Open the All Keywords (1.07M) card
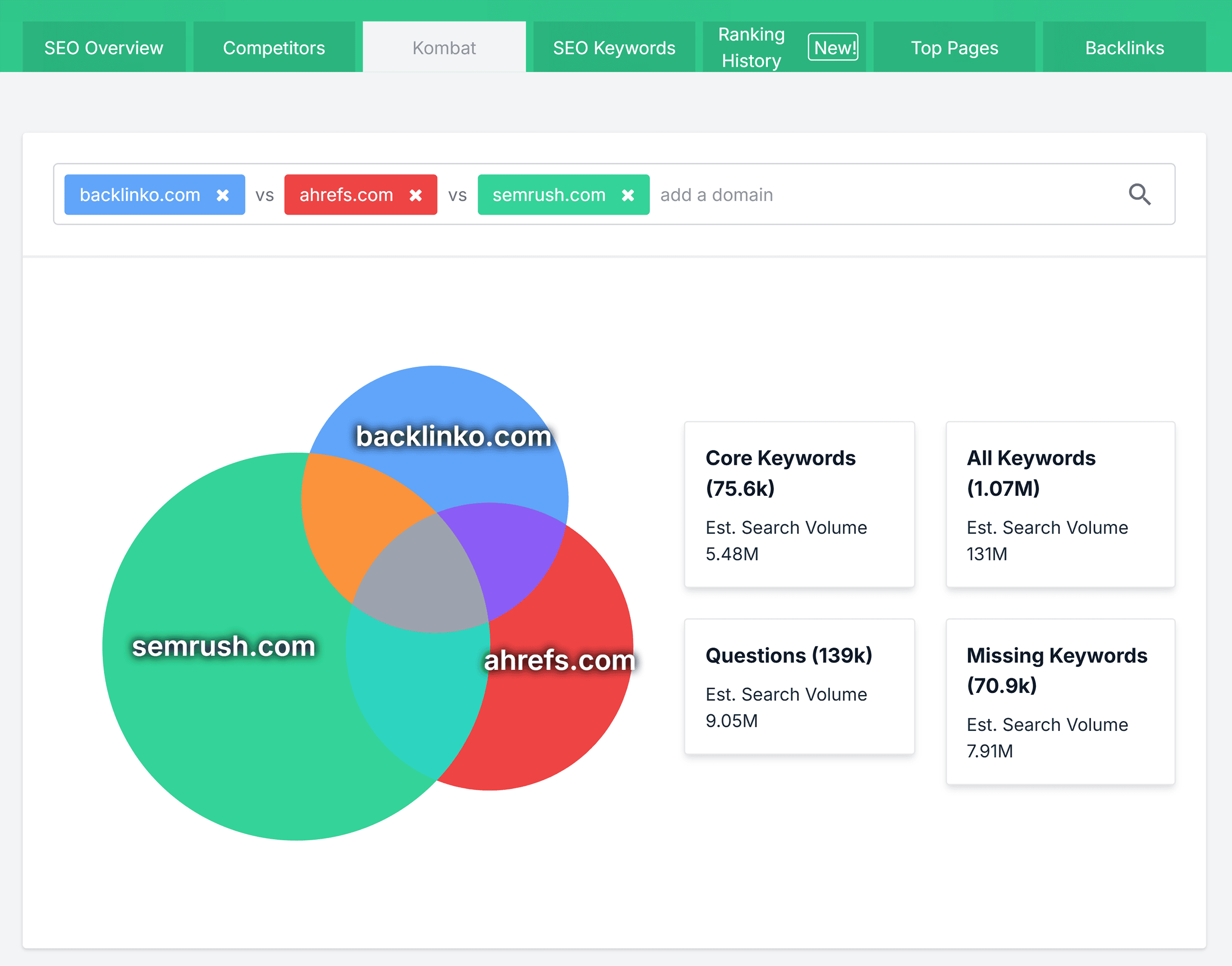The width and height of the screenshot is (1232, 966). [x=1061, y=505]
